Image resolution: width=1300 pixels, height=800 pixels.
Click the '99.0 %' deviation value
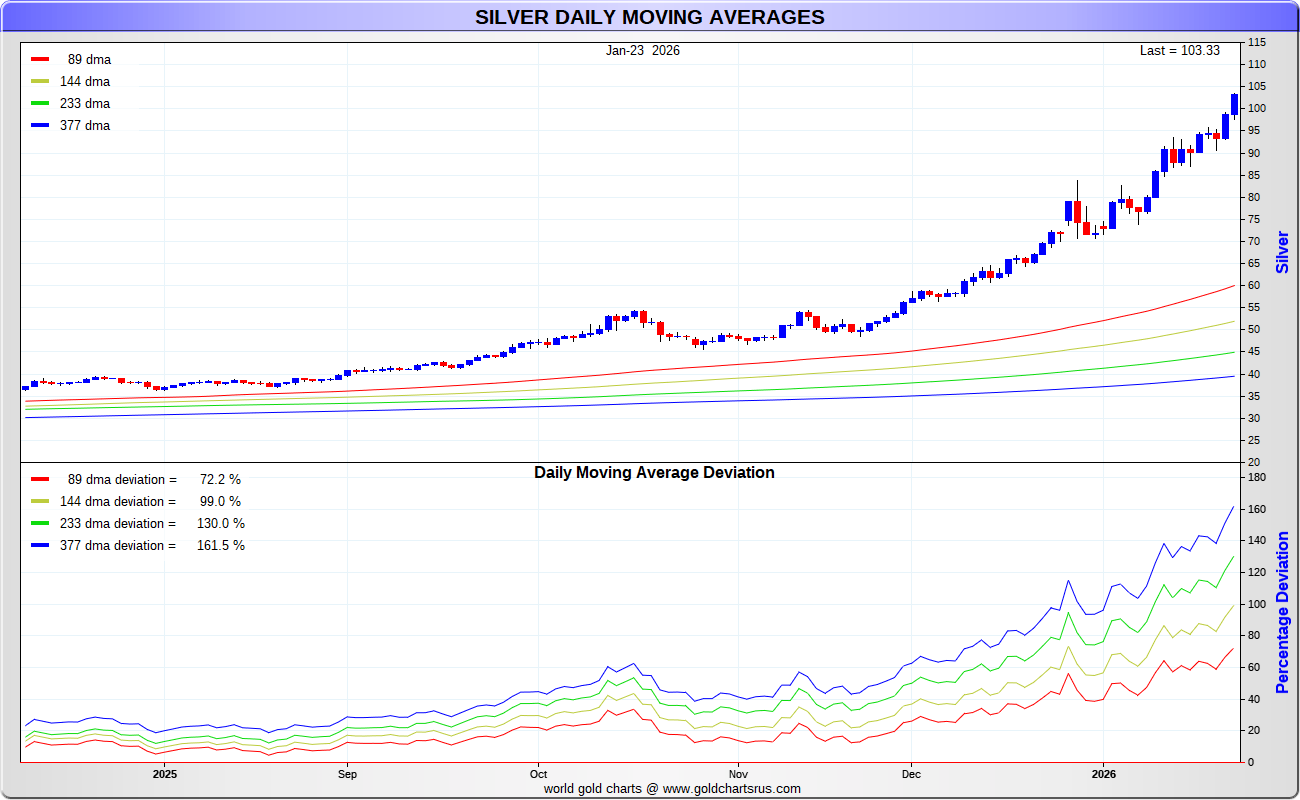tap(220, 502)
